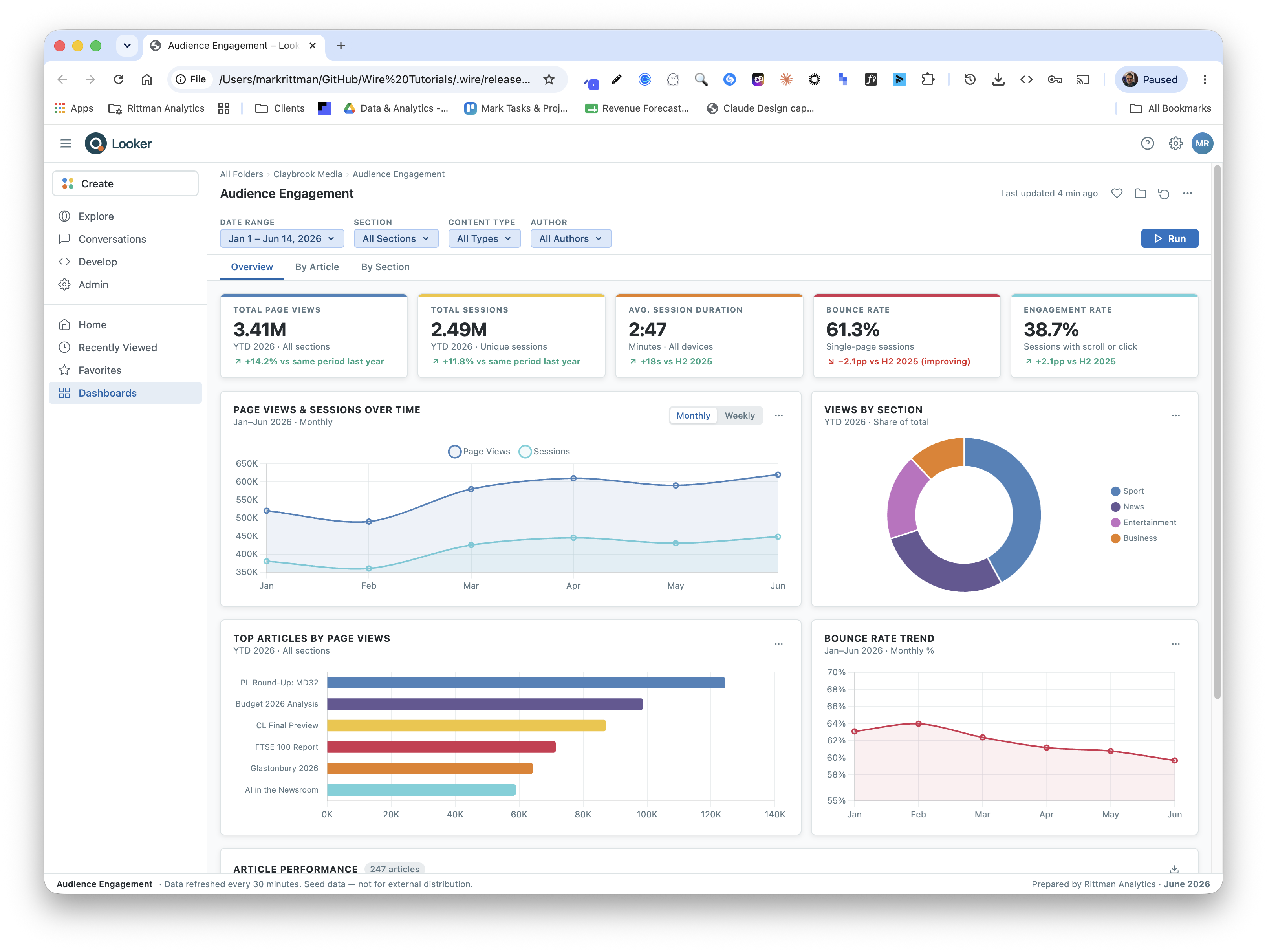
Task: Click the dashboard folder icon
Action: 1141,193
